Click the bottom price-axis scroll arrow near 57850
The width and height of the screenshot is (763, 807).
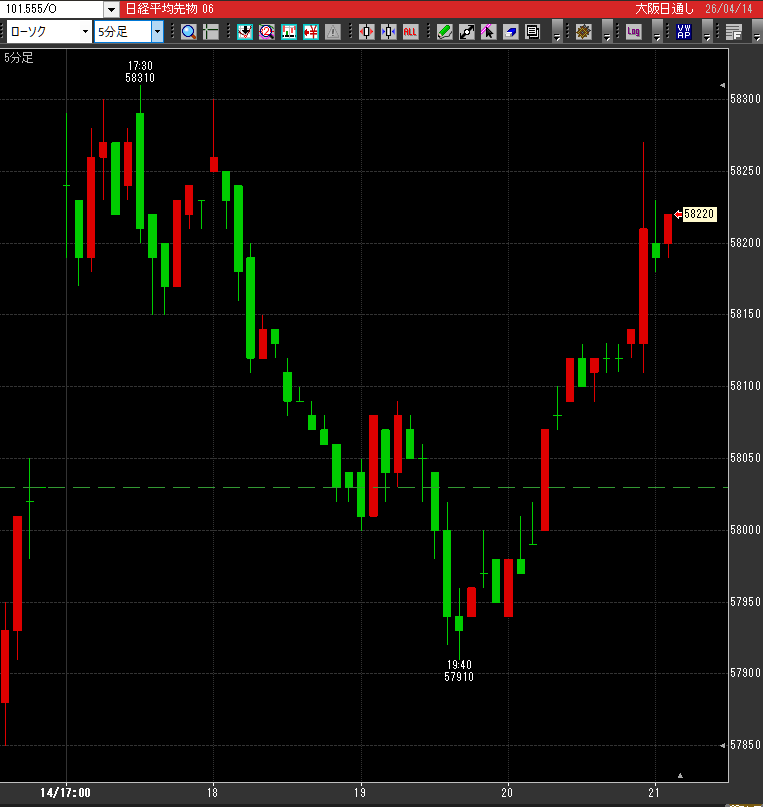(722, 745)
